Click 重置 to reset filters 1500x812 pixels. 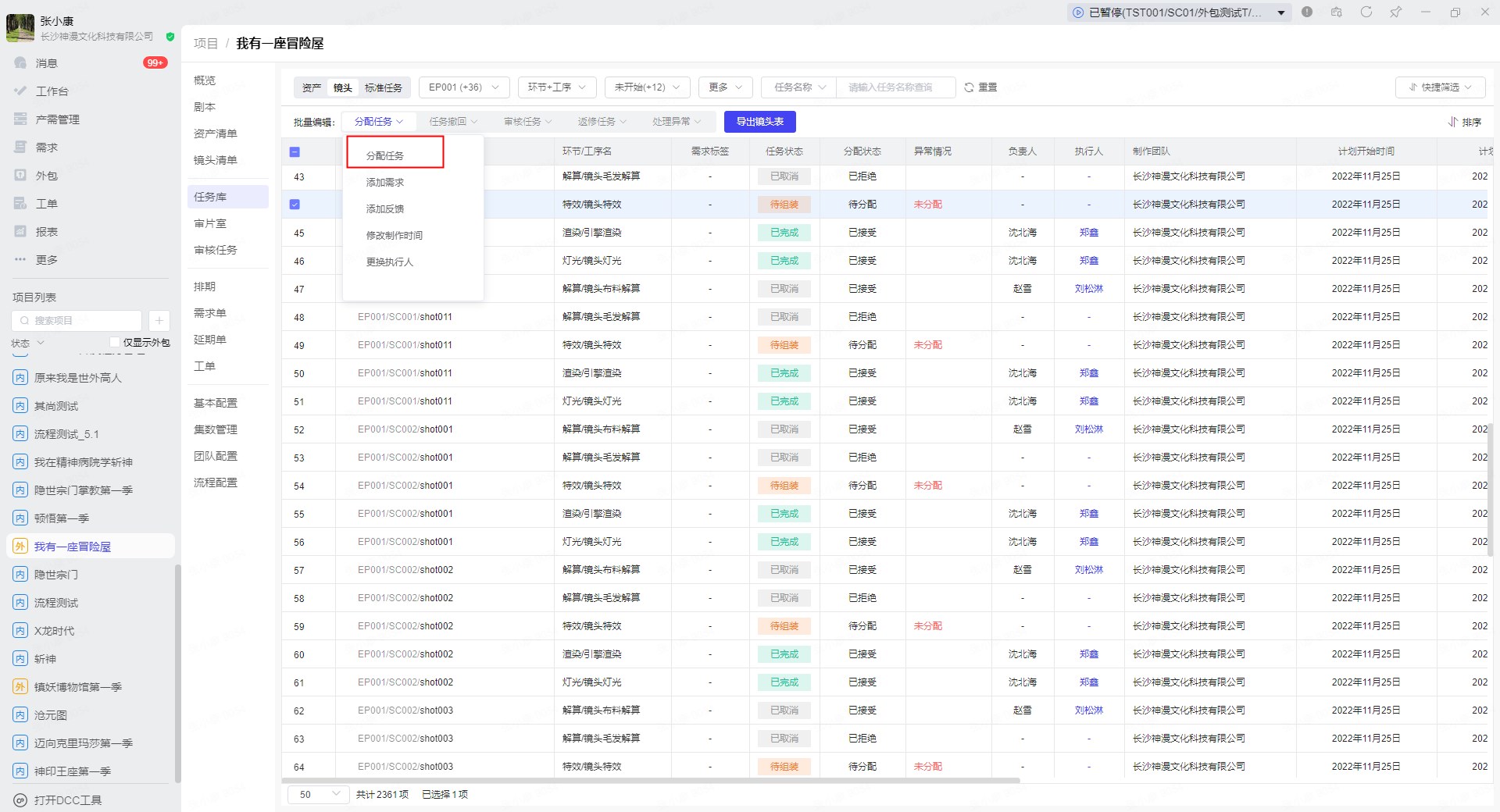tap(980, 87)
